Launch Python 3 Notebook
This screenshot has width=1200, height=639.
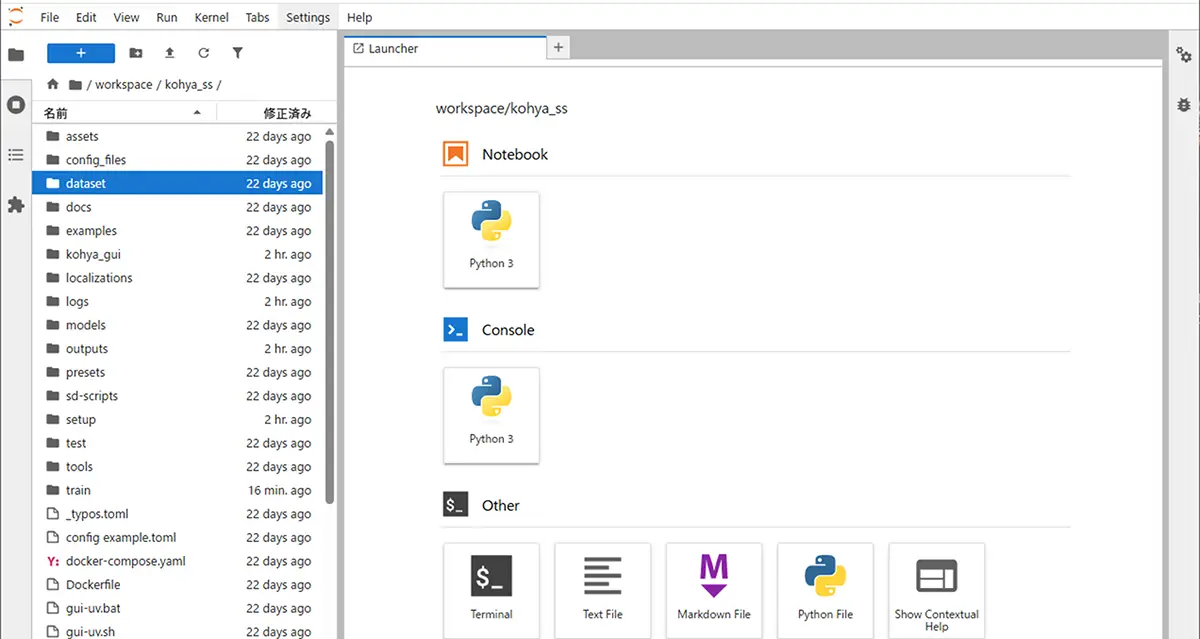(x=491, y=240)
